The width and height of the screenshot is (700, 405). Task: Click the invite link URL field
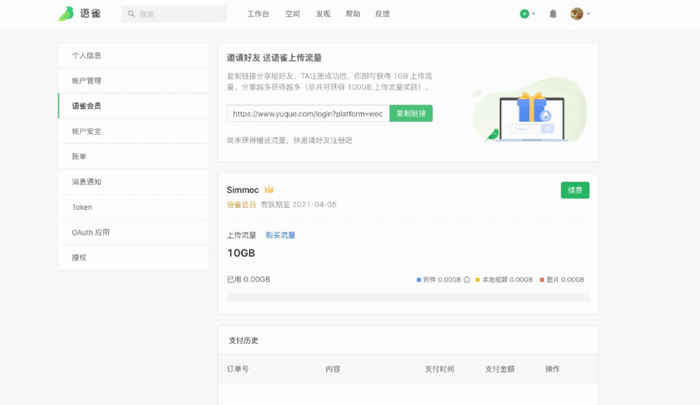(x=308, y=113)
